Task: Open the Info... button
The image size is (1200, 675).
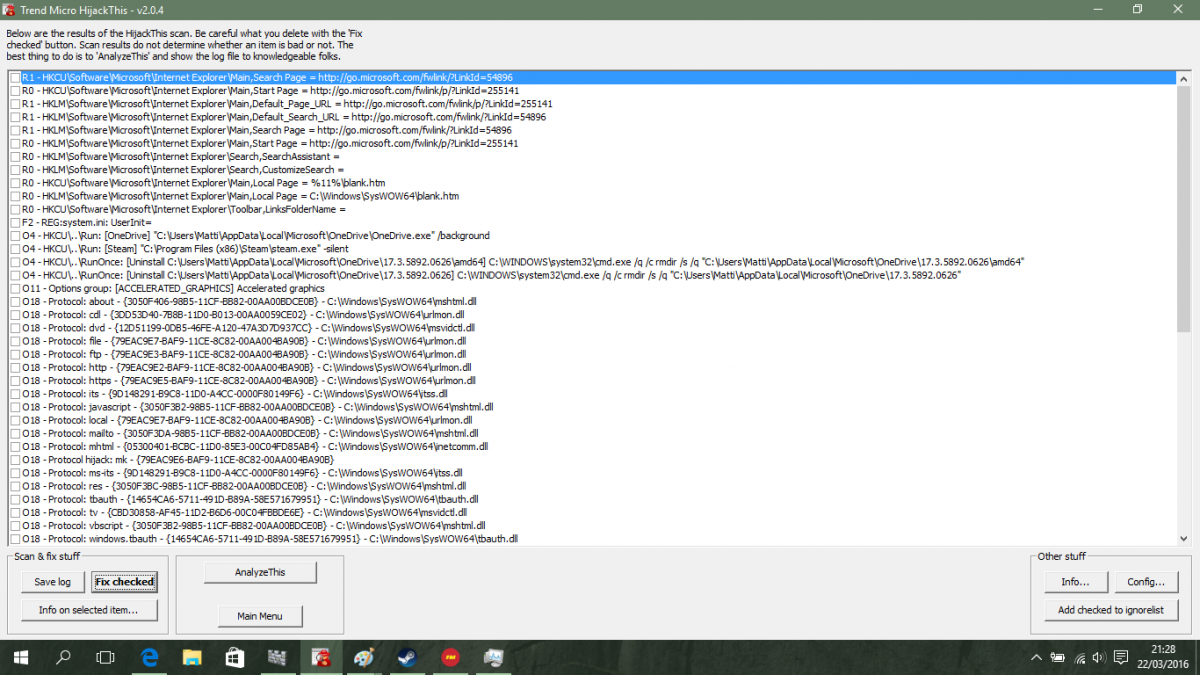Action: point(1075,582)
